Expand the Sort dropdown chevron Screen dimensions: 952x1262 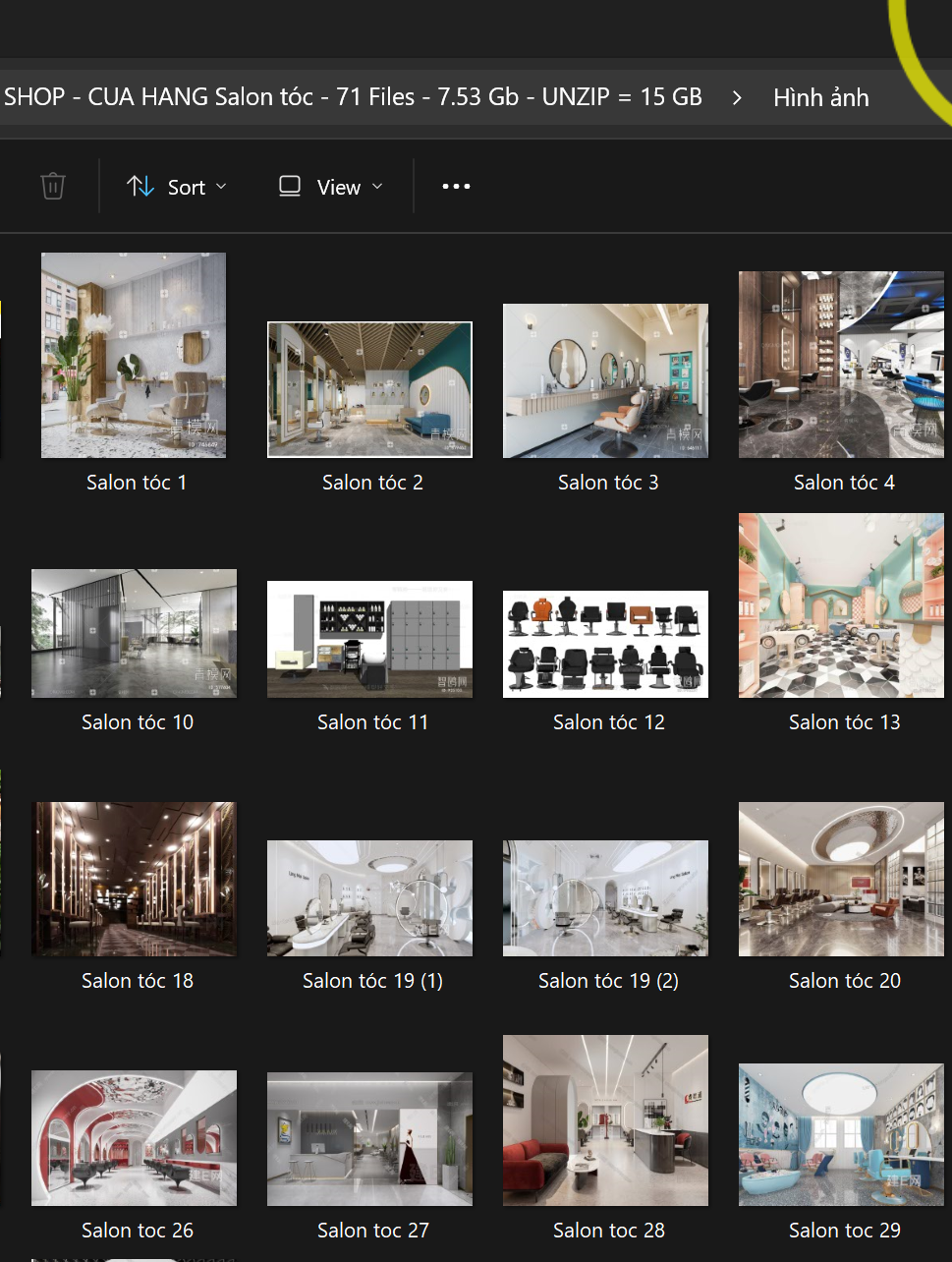click(221, 187)
